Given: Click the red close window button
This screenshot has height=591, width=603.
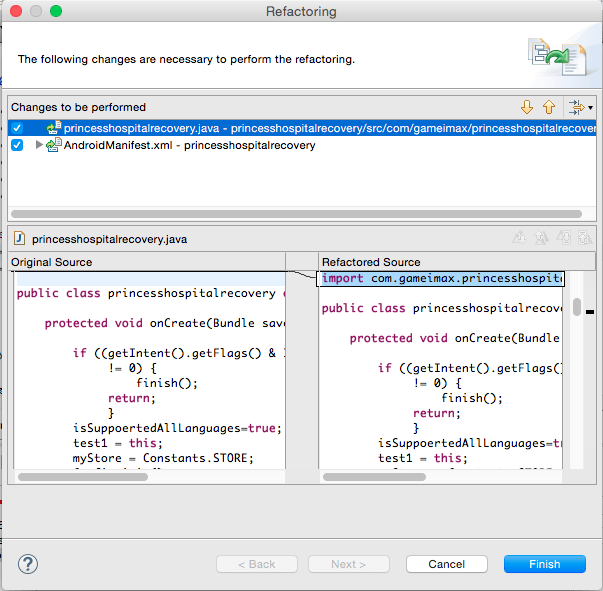Looking at the screenshot, I should 16,11.
